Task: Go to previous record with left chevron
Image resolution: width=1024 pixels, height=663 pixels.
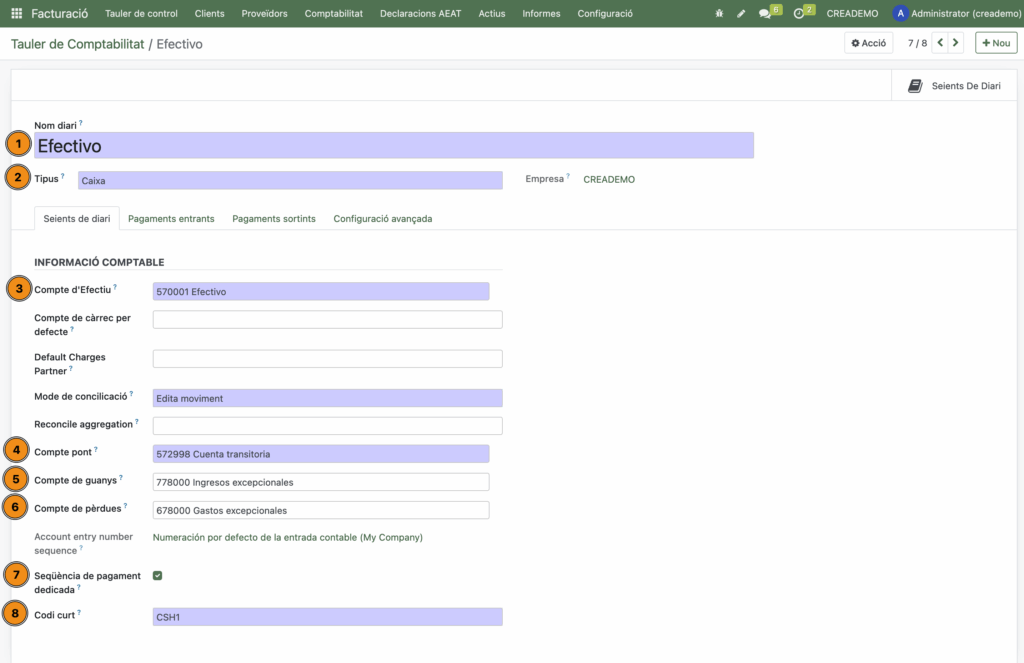Action: (x=939, y=43)
